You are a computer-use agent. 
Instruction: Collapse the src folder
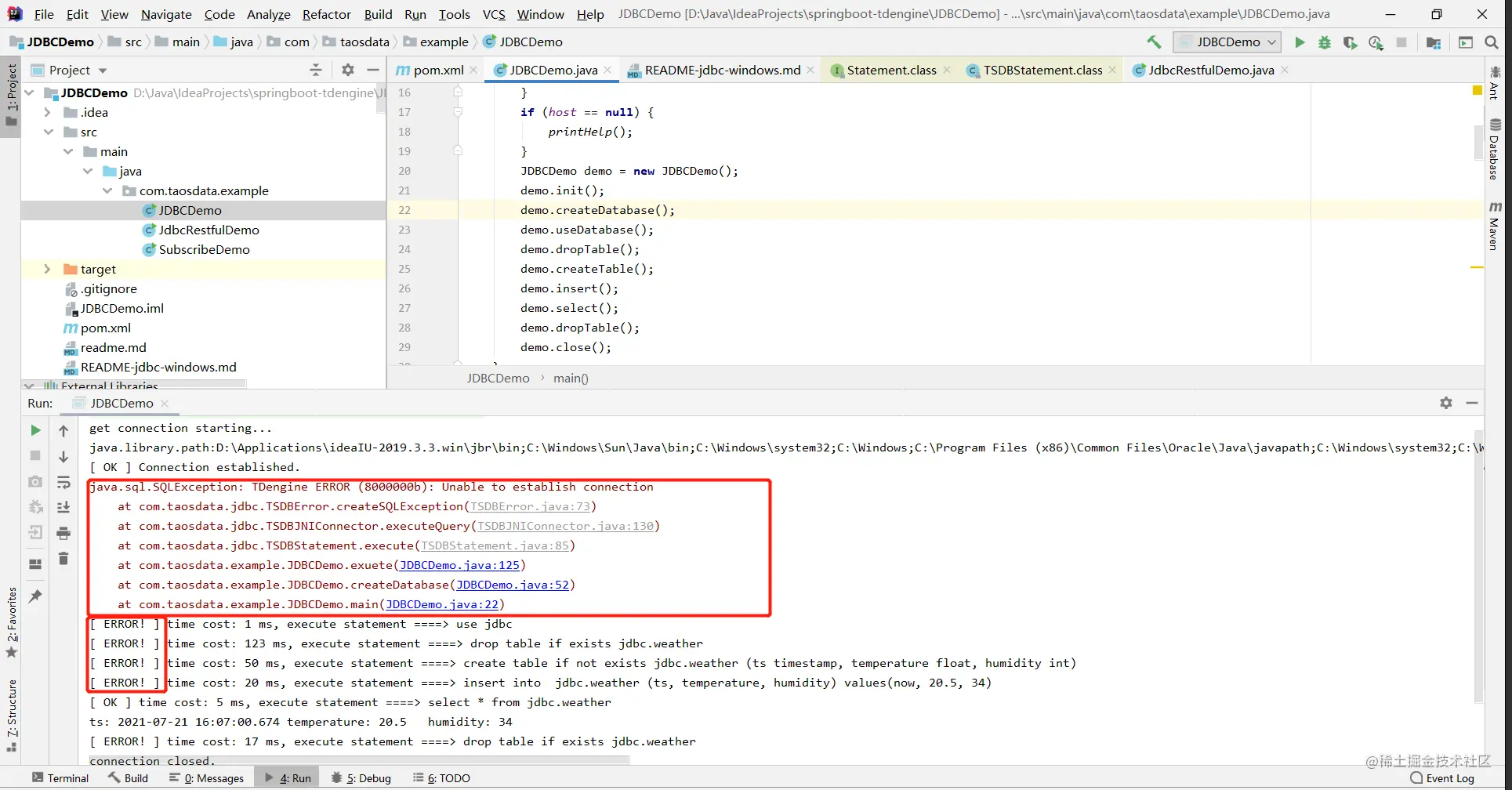(x=49, y=132)
